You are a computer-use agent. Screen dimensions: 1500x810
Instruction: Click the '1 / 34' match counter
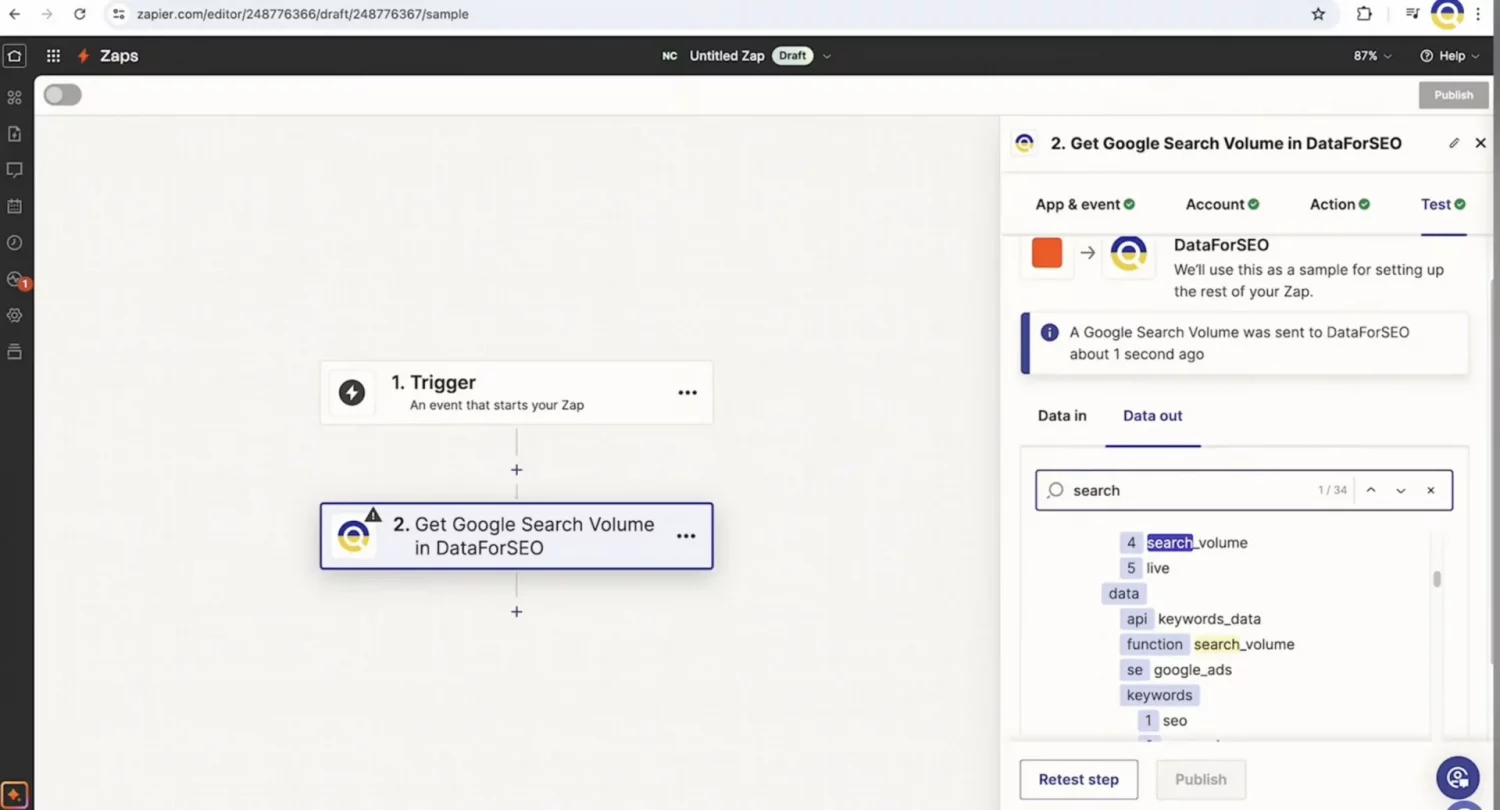click(x=1332, y=491)
